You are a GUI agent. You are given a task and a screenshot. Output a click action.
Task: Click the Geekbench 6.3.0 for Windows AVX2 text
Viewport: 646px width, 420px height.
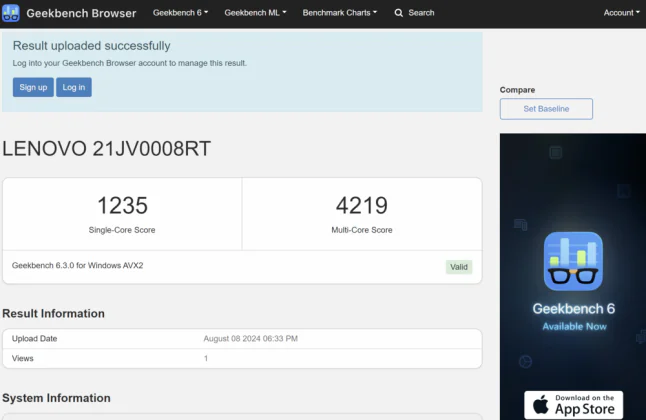point(77,265)
